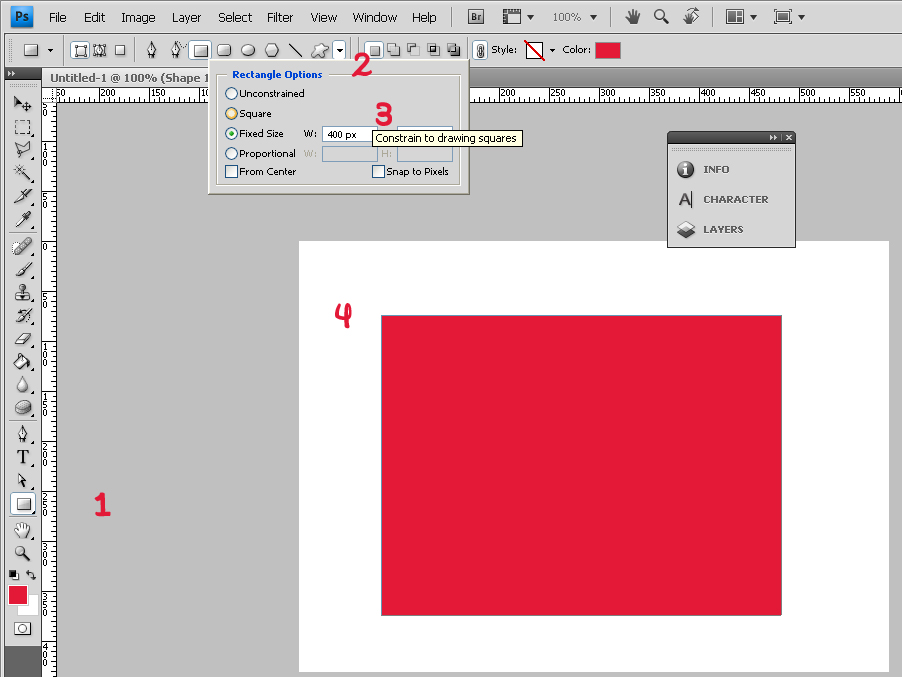Choose the Proportional radio option

pos(232,154)
